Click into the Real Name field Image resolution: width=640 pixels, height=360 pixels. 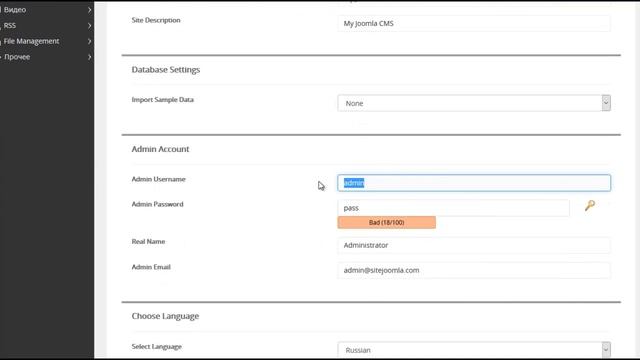point(474,245)
